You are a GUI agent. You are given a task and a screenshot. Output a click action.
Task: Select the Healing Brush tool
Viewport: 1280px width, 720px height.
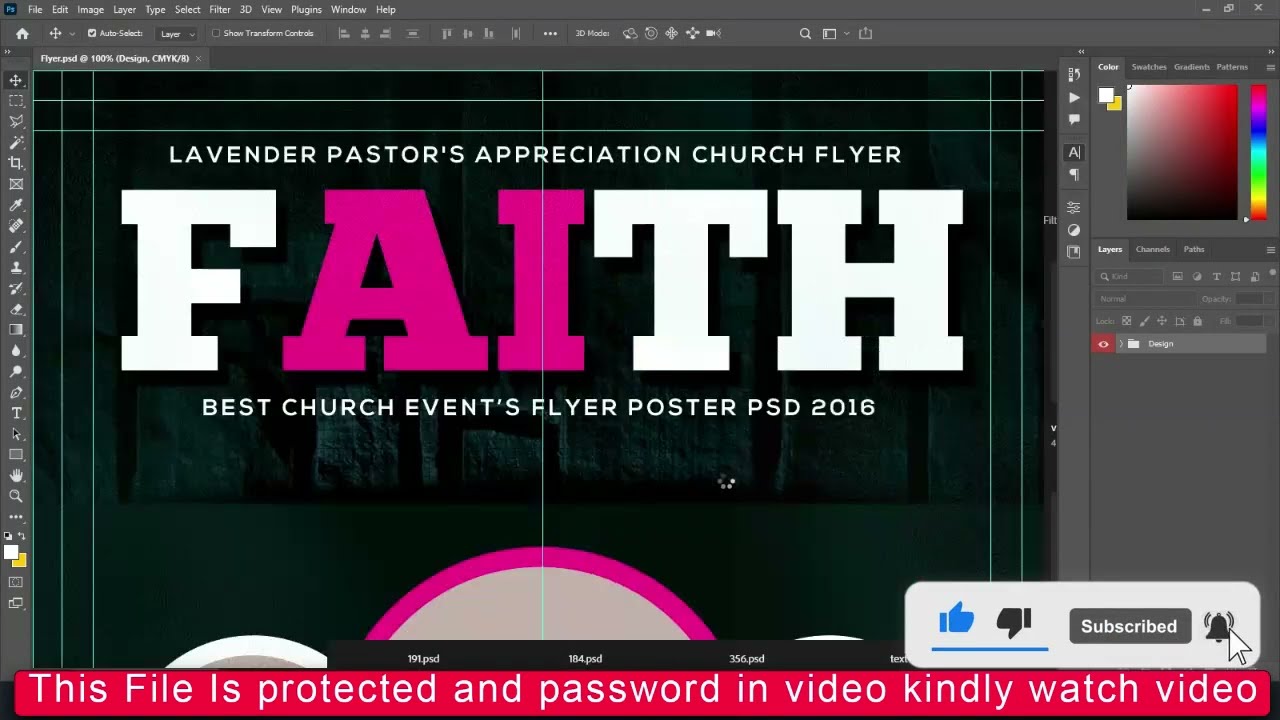[x=16, y=226]
